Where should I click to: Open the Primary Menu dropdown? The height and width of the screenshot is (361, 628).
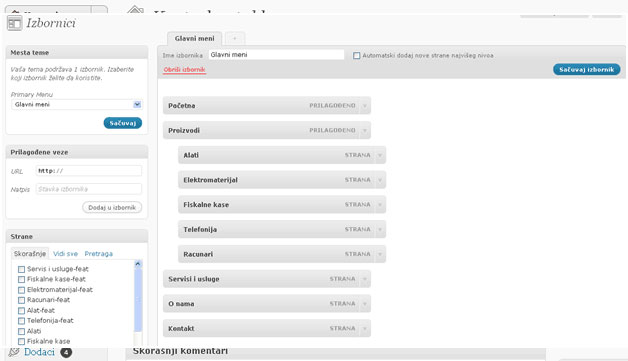pos(76,105)
